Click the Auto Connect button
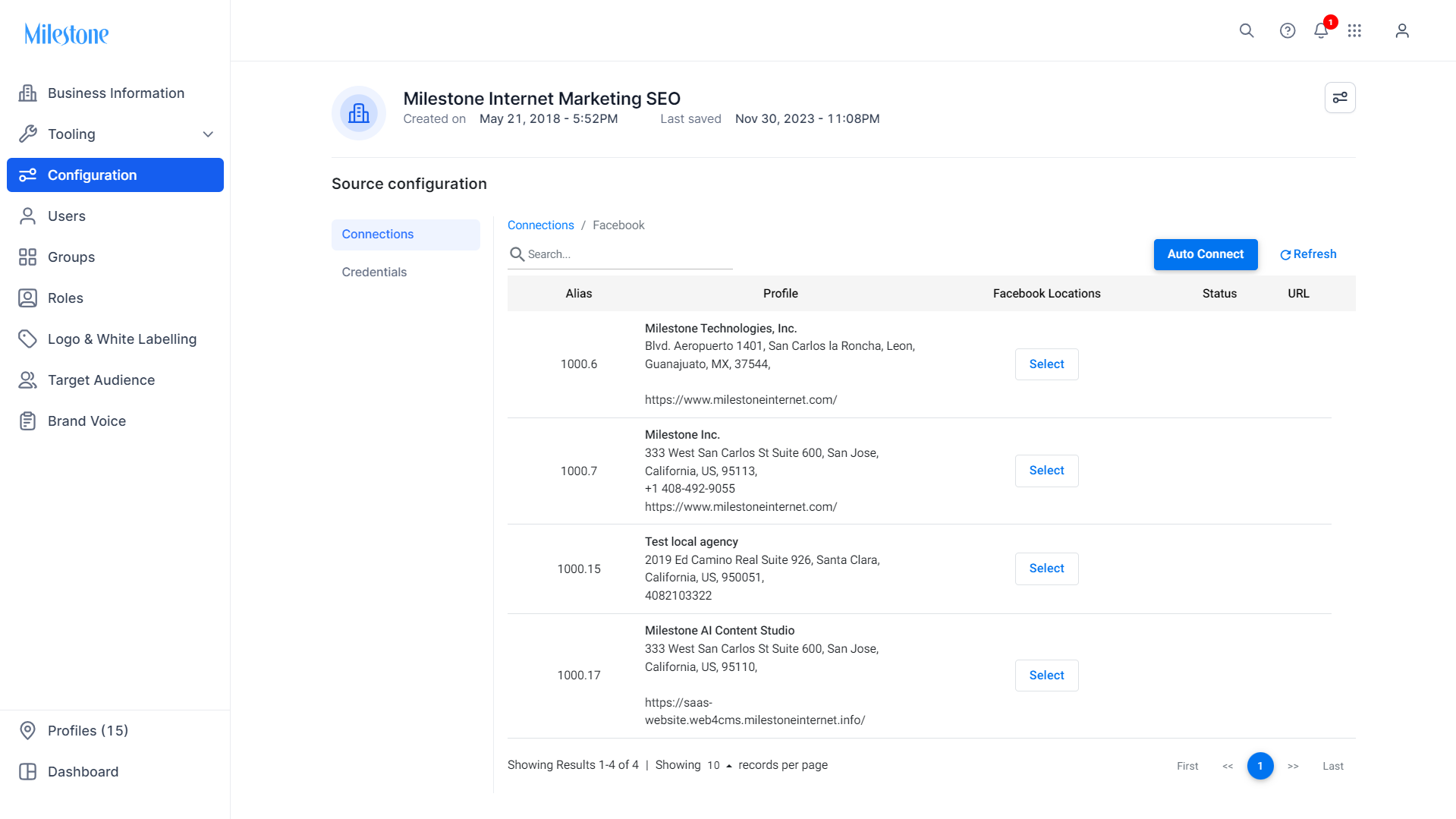The image size is (1456, 819). [1206, 254]
